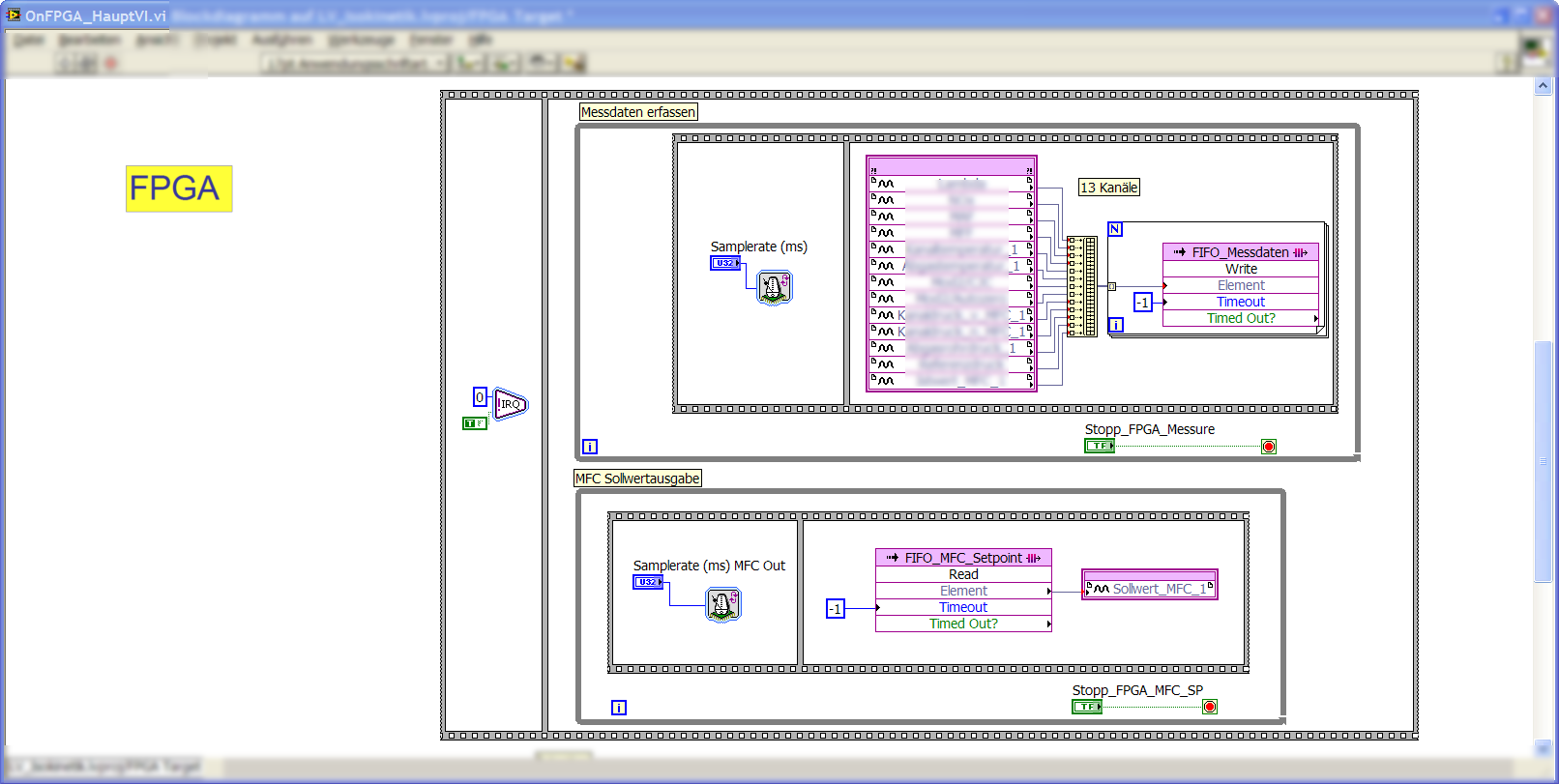Select the Messdaten erfassen loop label
Image resolution: width=1559 pixels, height=784 pixels.
(638, 112)
